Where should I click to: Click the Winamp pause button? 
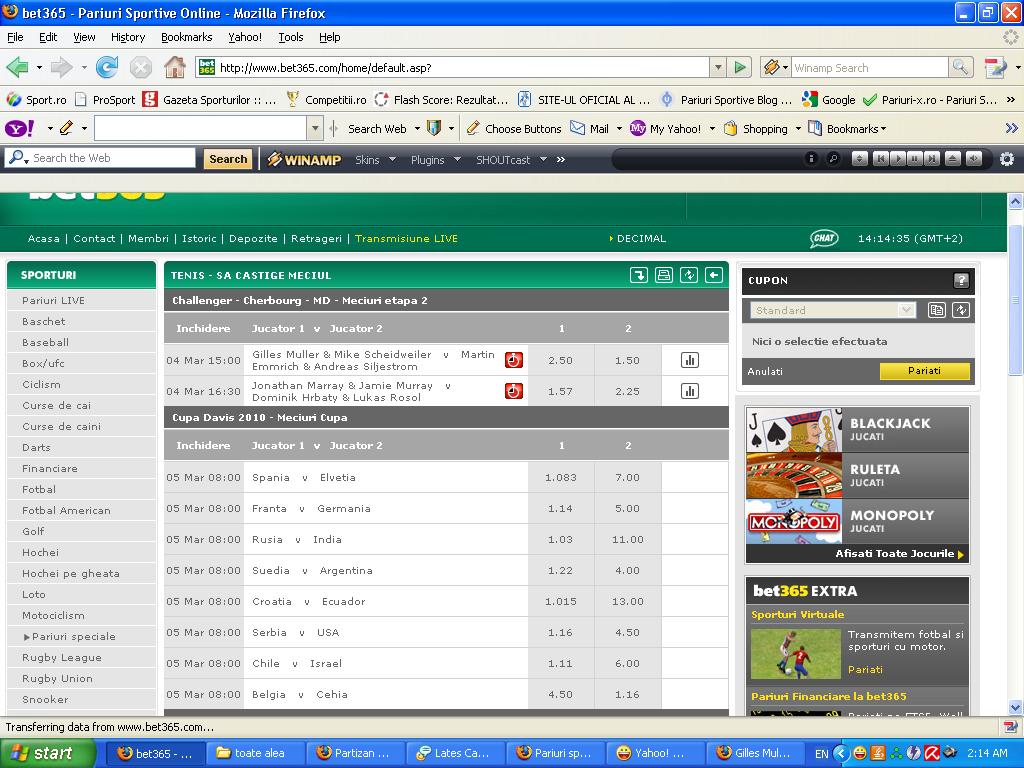915,159
